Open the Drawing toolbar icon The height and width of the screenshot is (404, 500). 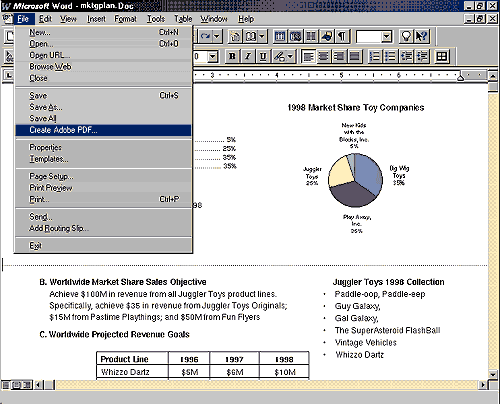[x=327, y=36]
